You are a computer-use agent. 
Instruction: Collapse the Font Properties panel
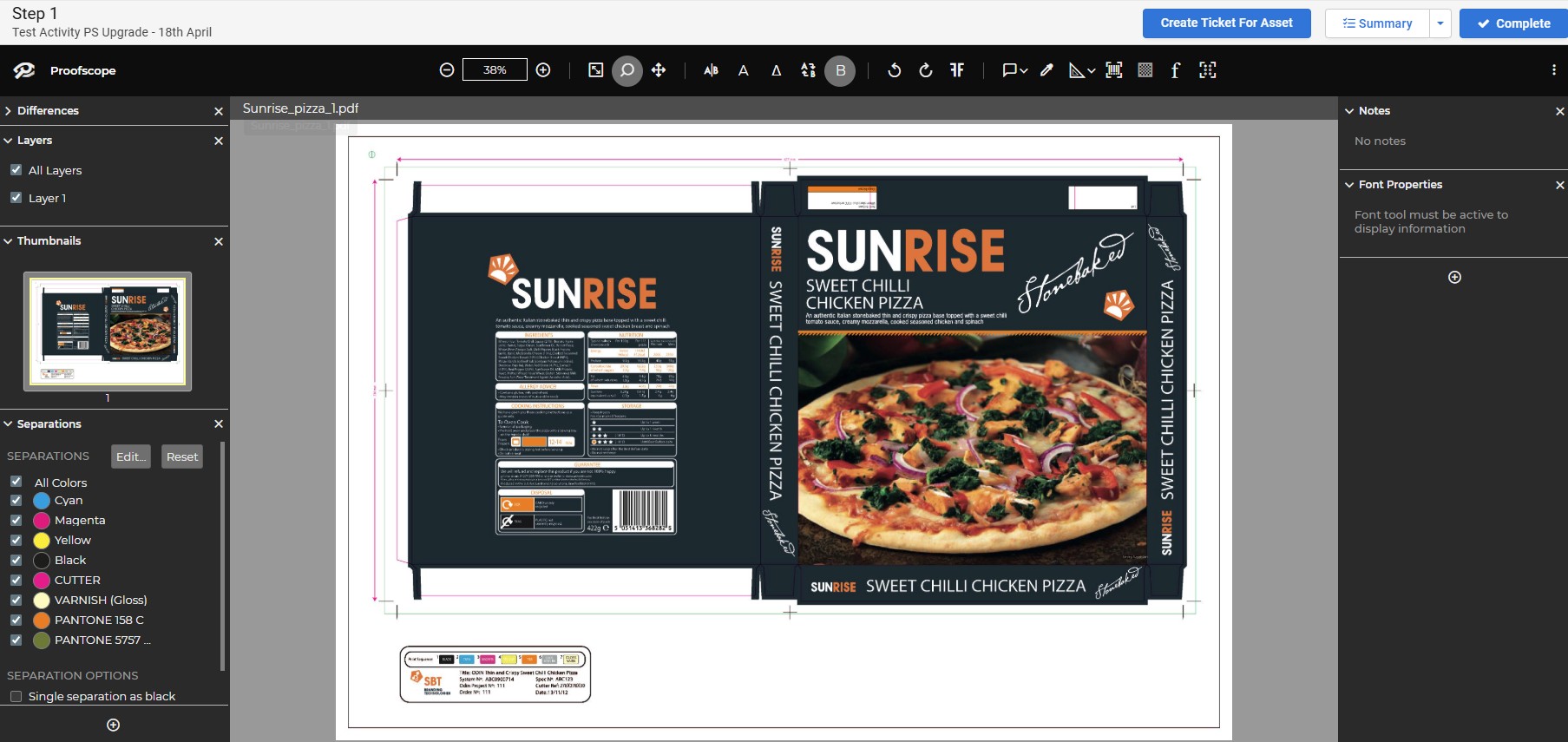(x=1349, y=185)
